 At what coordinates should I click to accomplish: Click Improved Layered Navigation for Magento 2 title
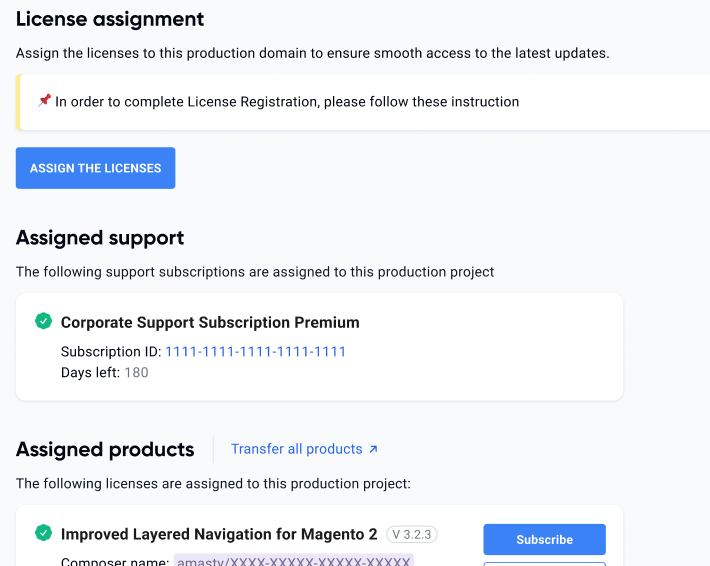coord(219,534)
